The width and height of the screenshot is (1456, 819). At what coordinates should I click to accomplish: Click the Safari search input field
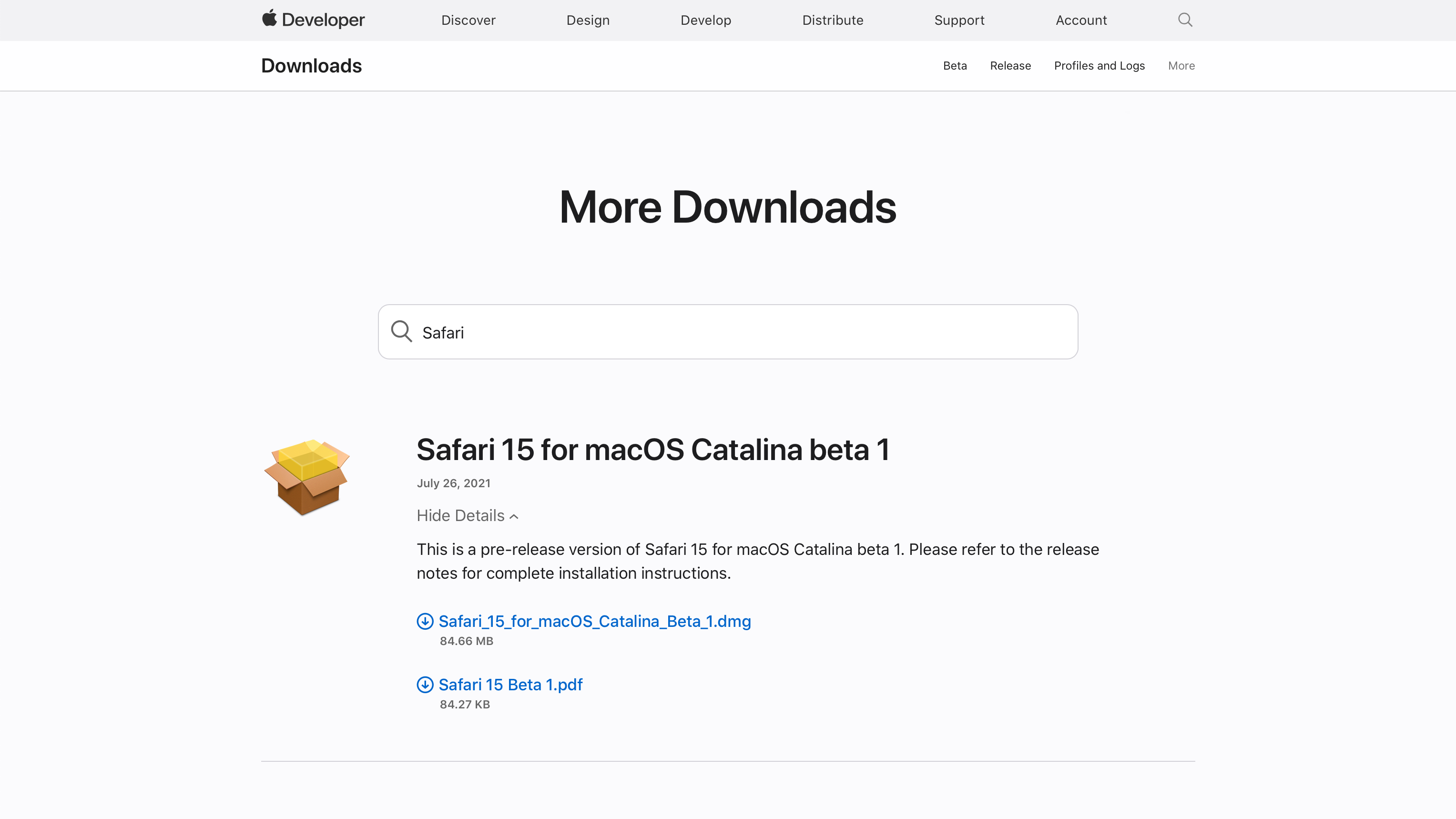[x=728, y=332]
